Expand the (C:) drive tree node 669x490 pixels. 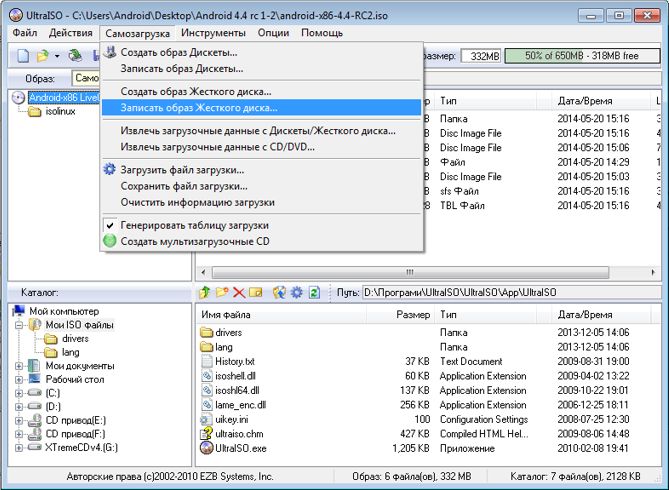click(20, 394)
